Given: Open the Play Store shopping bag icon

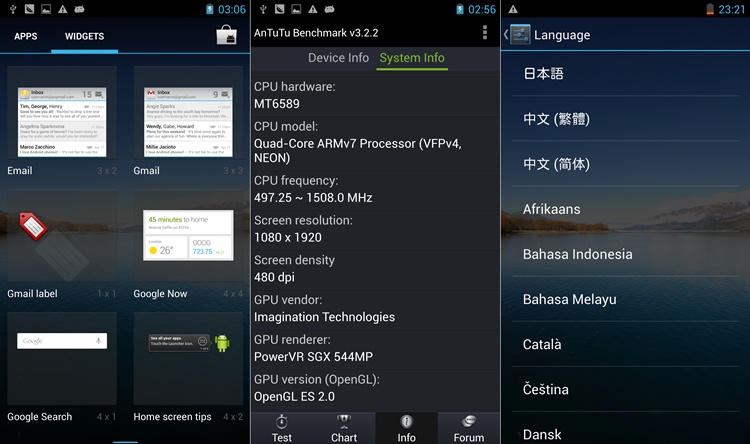Looking at the screenshot, I should [227, 35].
